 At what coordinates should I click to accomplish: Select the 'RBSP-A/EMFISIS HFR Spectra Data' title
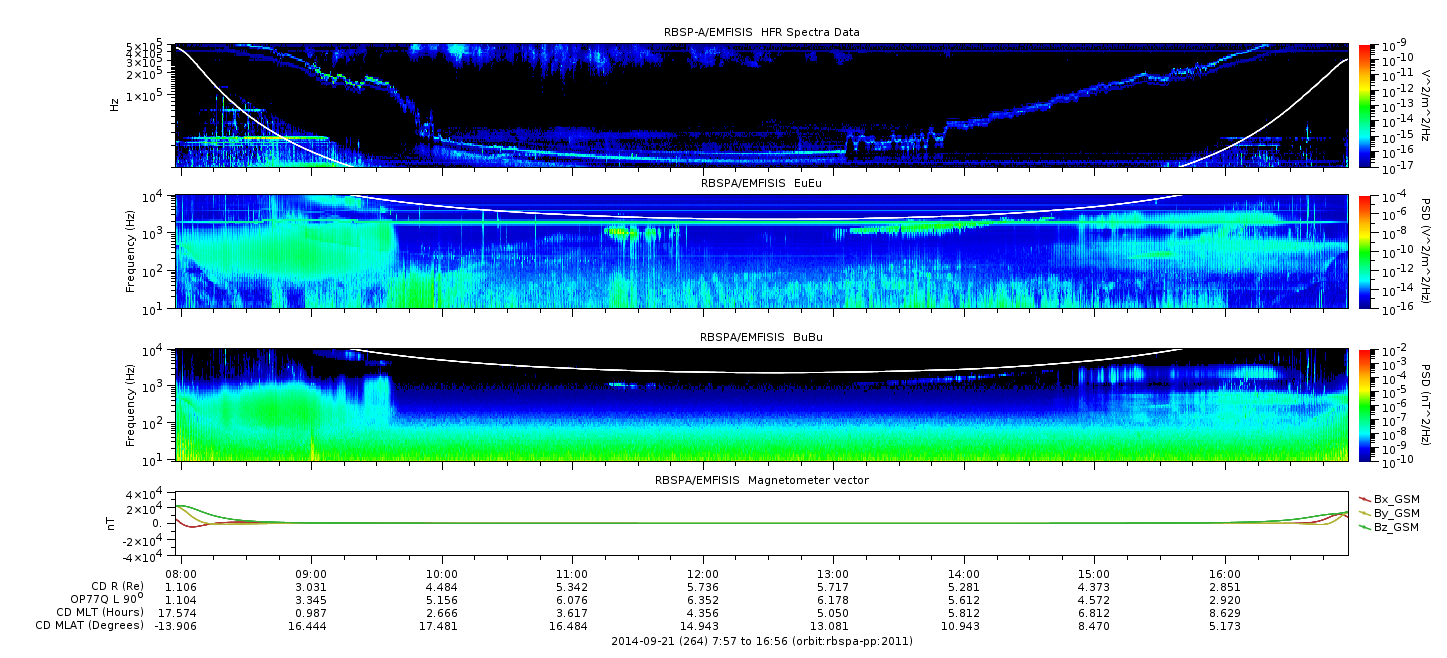[x=761, y=32]
